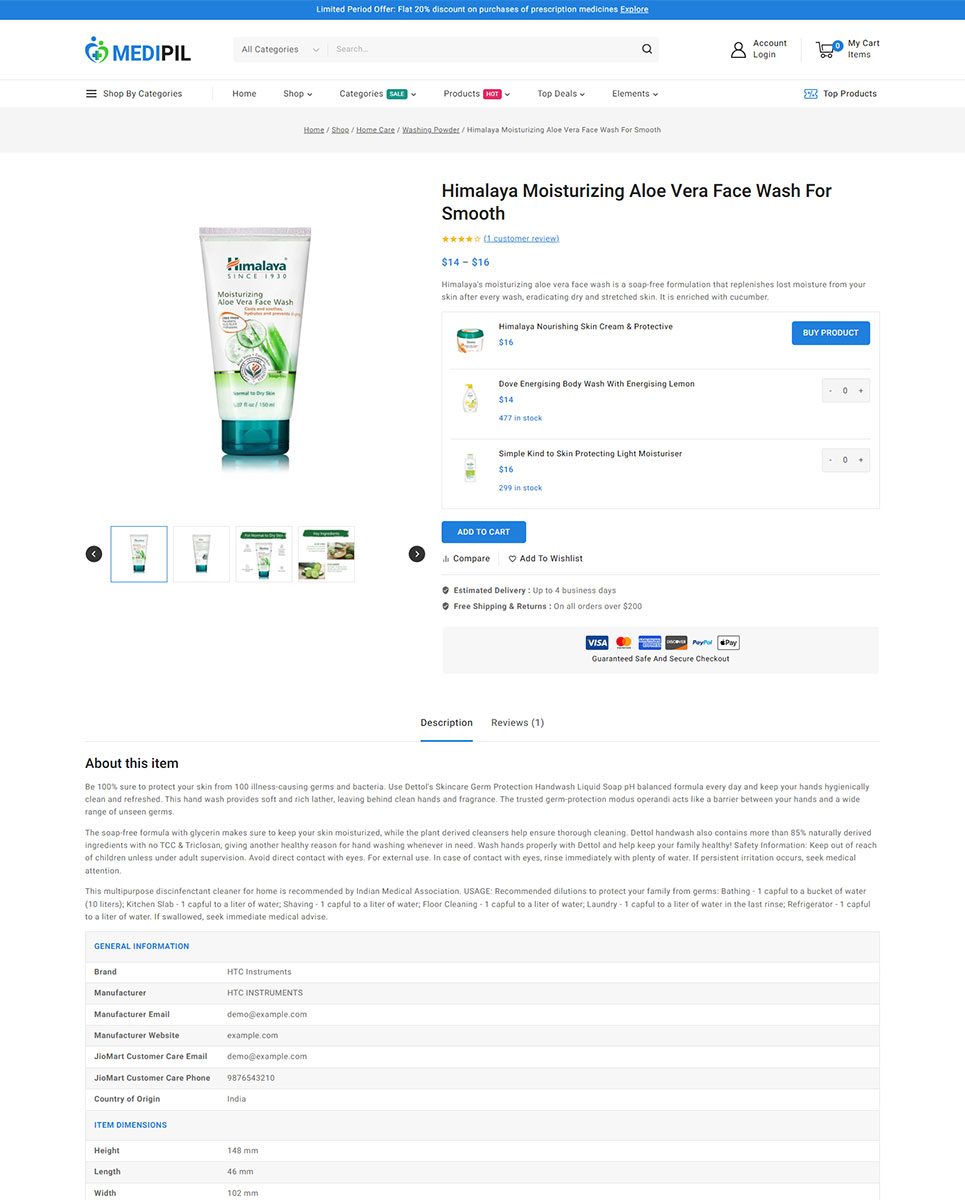Decrease Simple Moisturiser quantity with minus

[x=830, y=460]
